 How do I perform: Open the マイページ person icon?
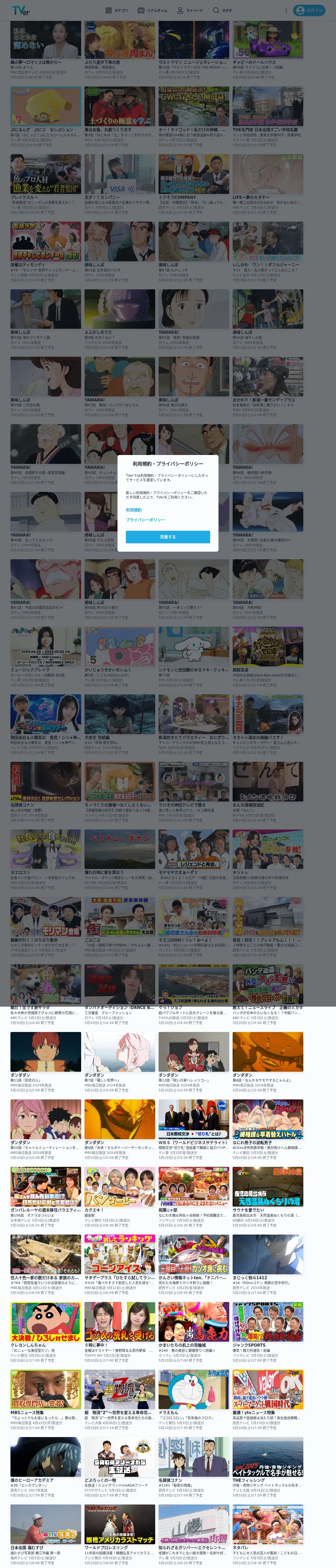click(181, 10)
